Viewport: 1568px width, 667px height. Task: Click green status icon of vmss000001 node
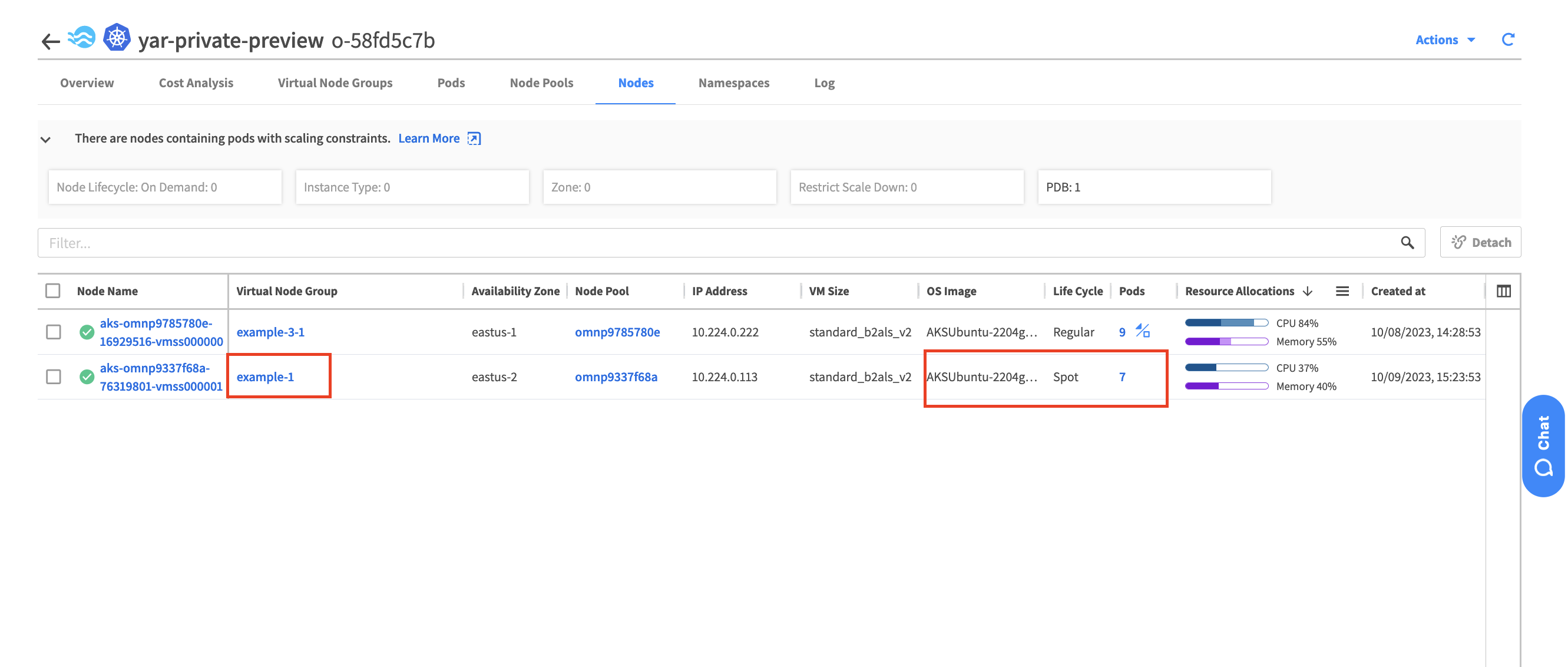tap(87, 377)
